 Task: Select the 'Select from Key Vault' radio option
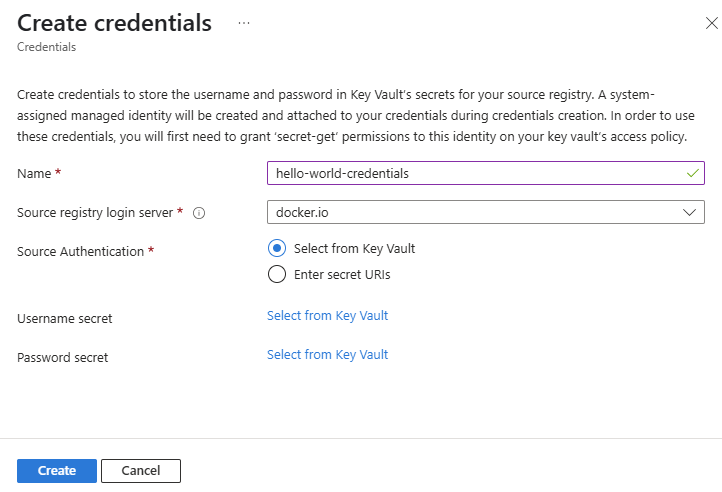pyautogui.click(x=277, y=248)
